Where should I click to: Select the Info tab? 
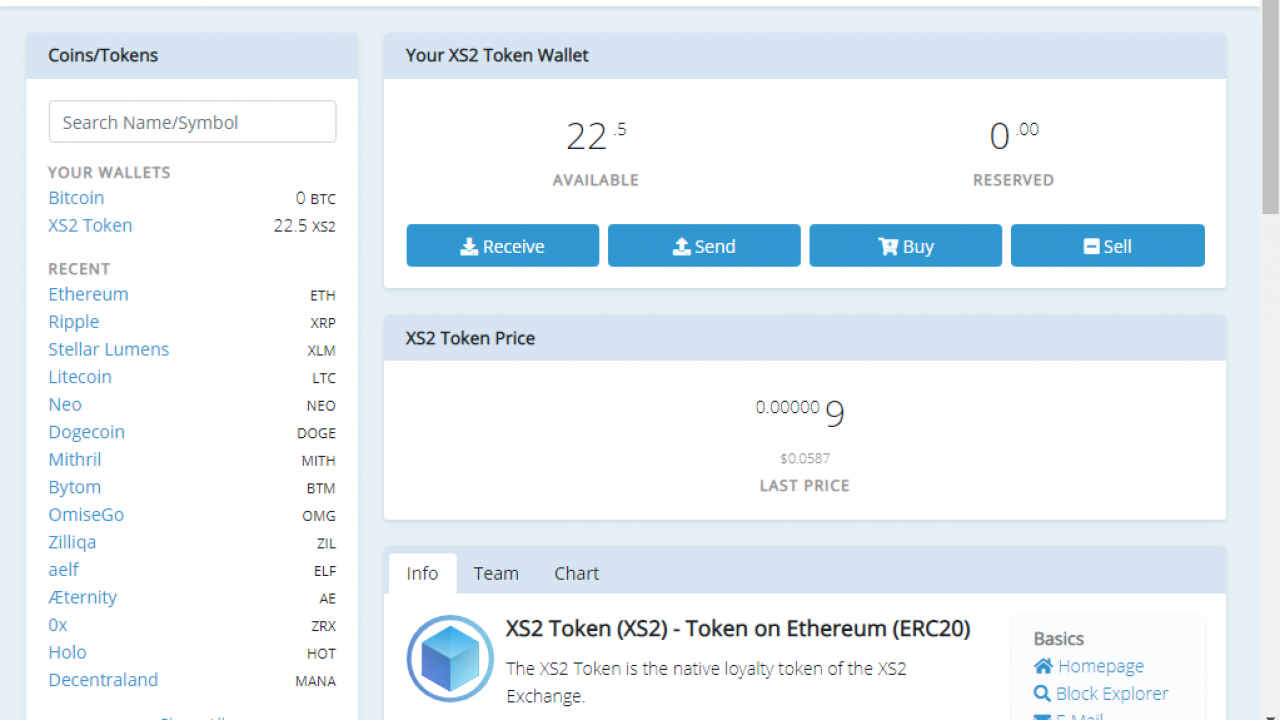[422, 573]
